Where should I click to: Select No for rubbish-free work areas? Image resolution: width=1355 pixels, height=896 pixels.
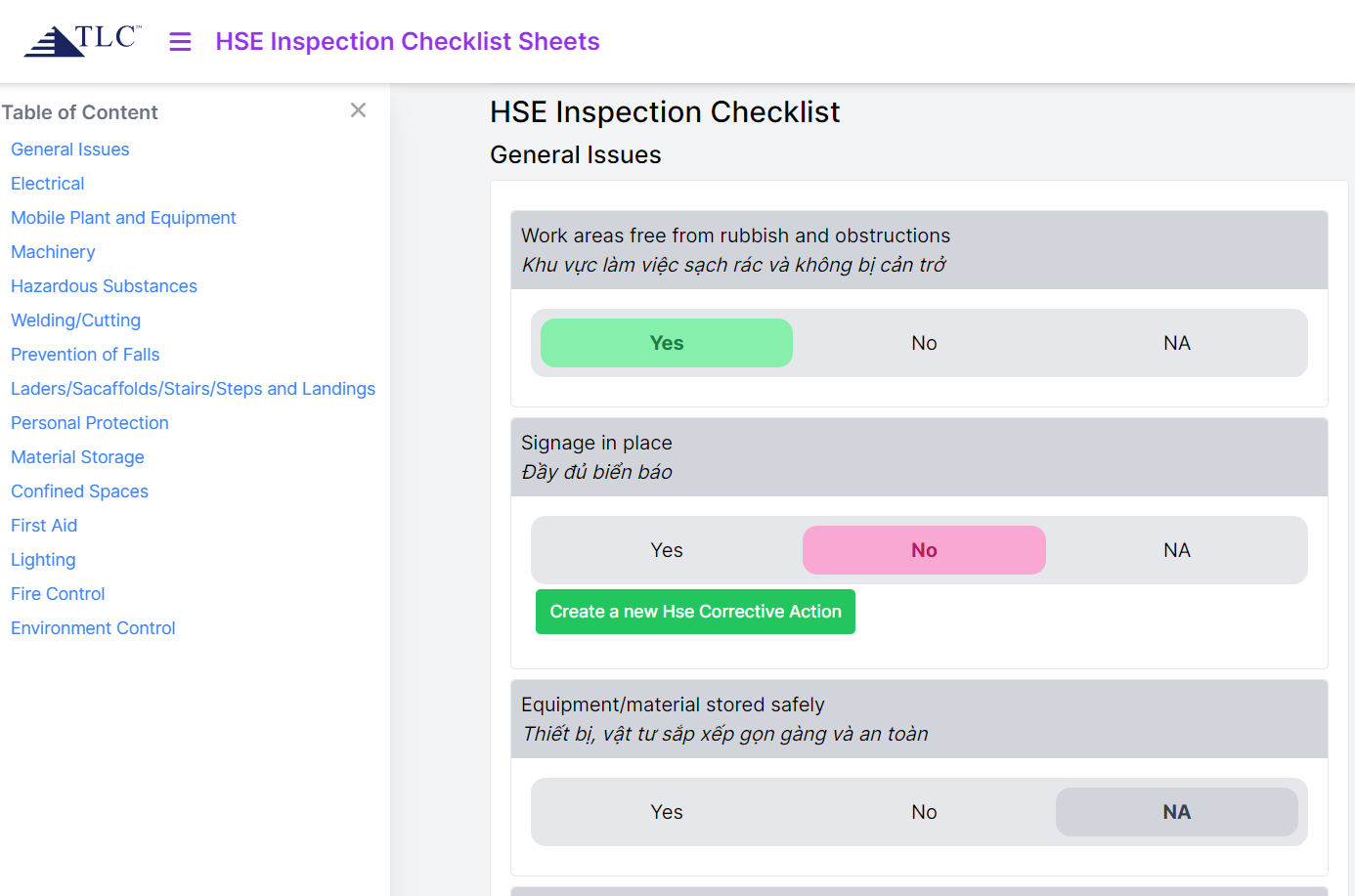click(923, 343)
